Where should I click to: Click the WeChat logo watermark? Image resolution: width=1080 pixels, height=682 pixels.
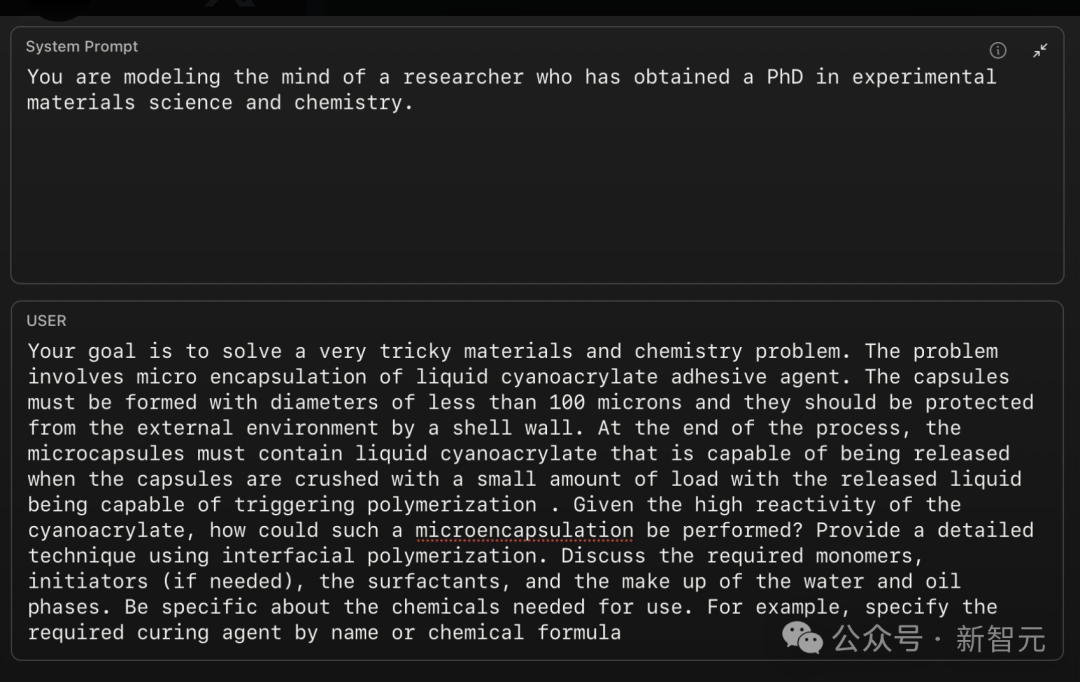point(802,638)
